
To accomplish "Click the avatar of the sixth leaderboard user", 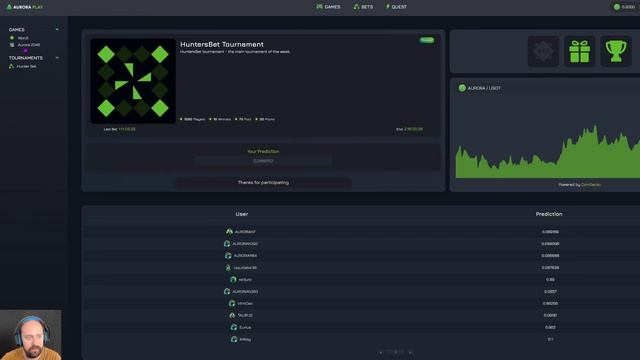I will coord(227,291).
